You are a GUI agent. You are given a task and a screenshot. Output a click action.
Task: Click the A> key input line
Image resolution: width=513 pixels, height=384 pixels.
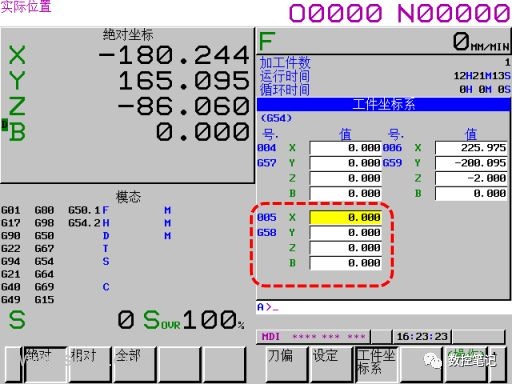tap(383, 307)
